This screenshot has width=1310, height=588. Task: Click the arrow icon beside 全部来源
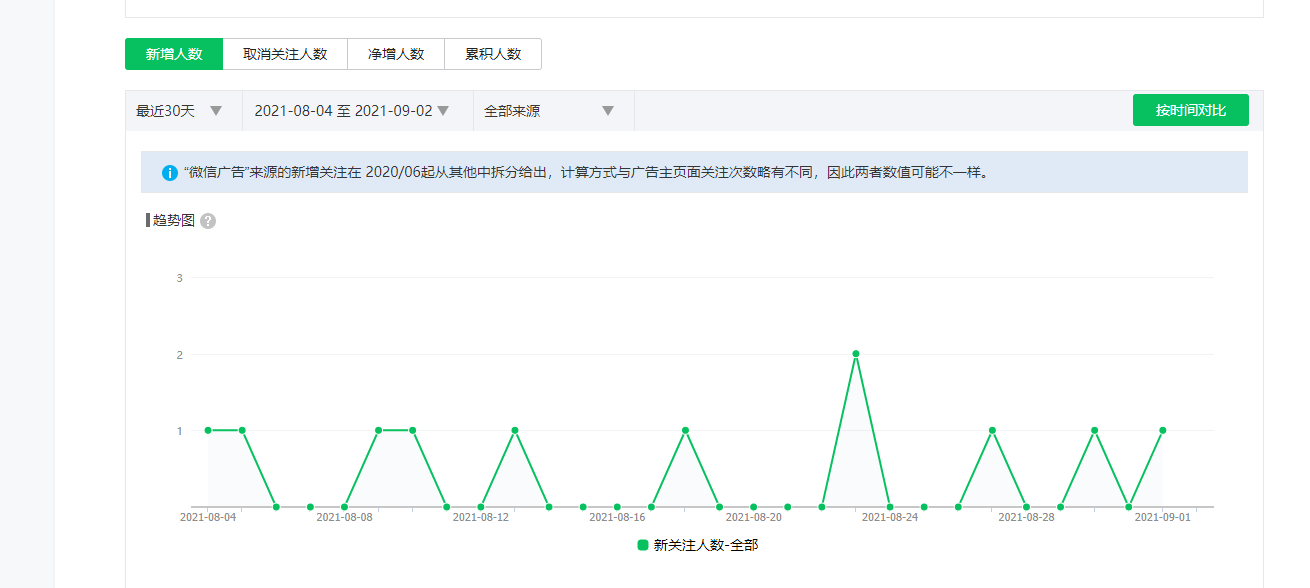click(608, 111)
